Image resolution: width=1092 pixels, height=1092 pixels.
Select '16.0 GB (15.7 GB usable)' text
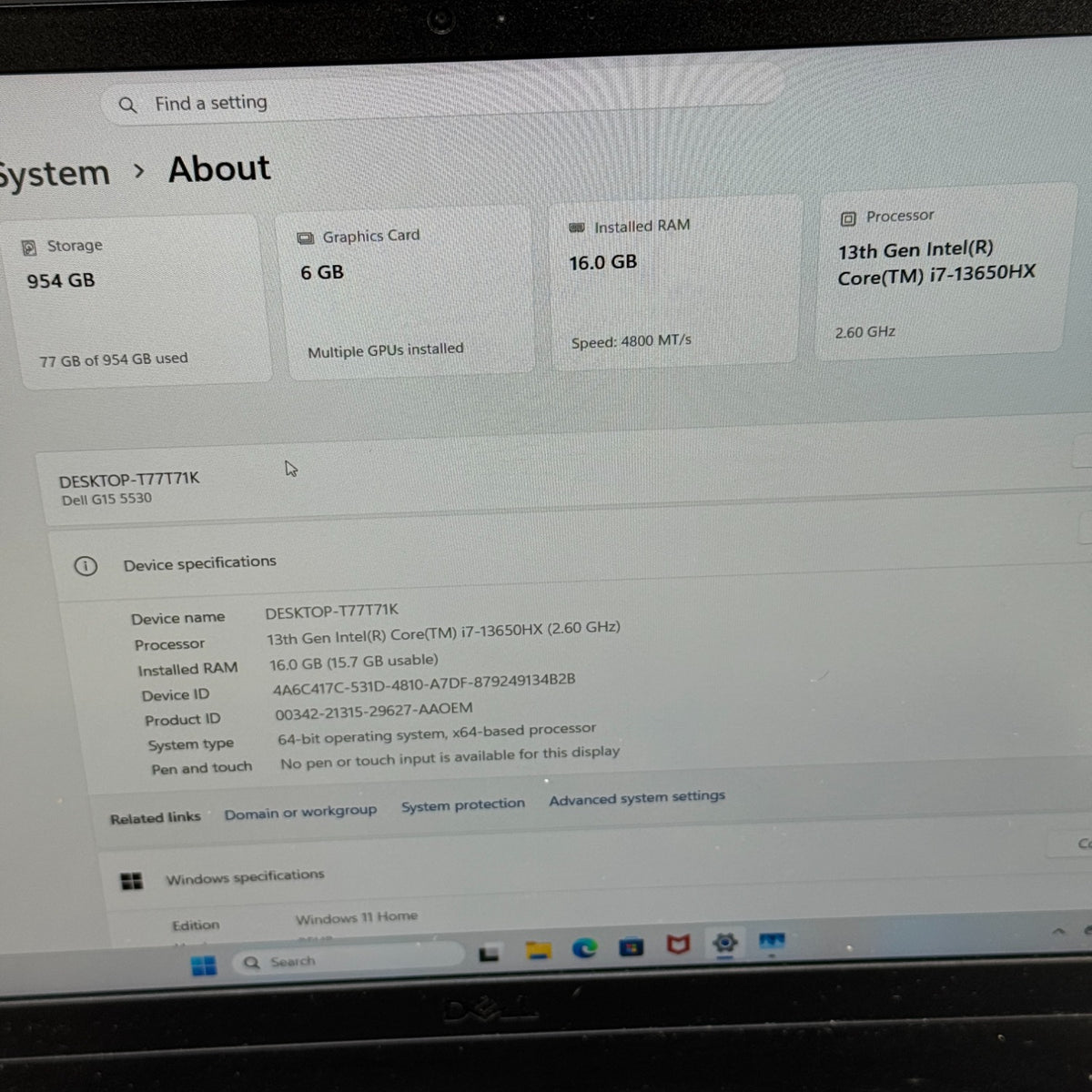353,662
